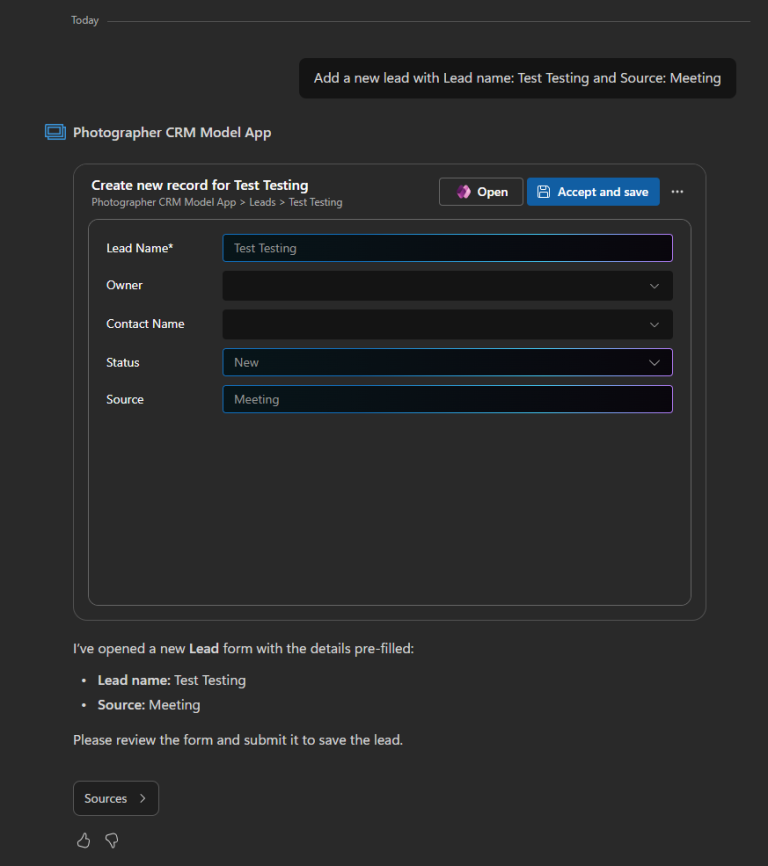Click Test Testing breadcrumb item
768x866 pixels.
click(315, 202)
